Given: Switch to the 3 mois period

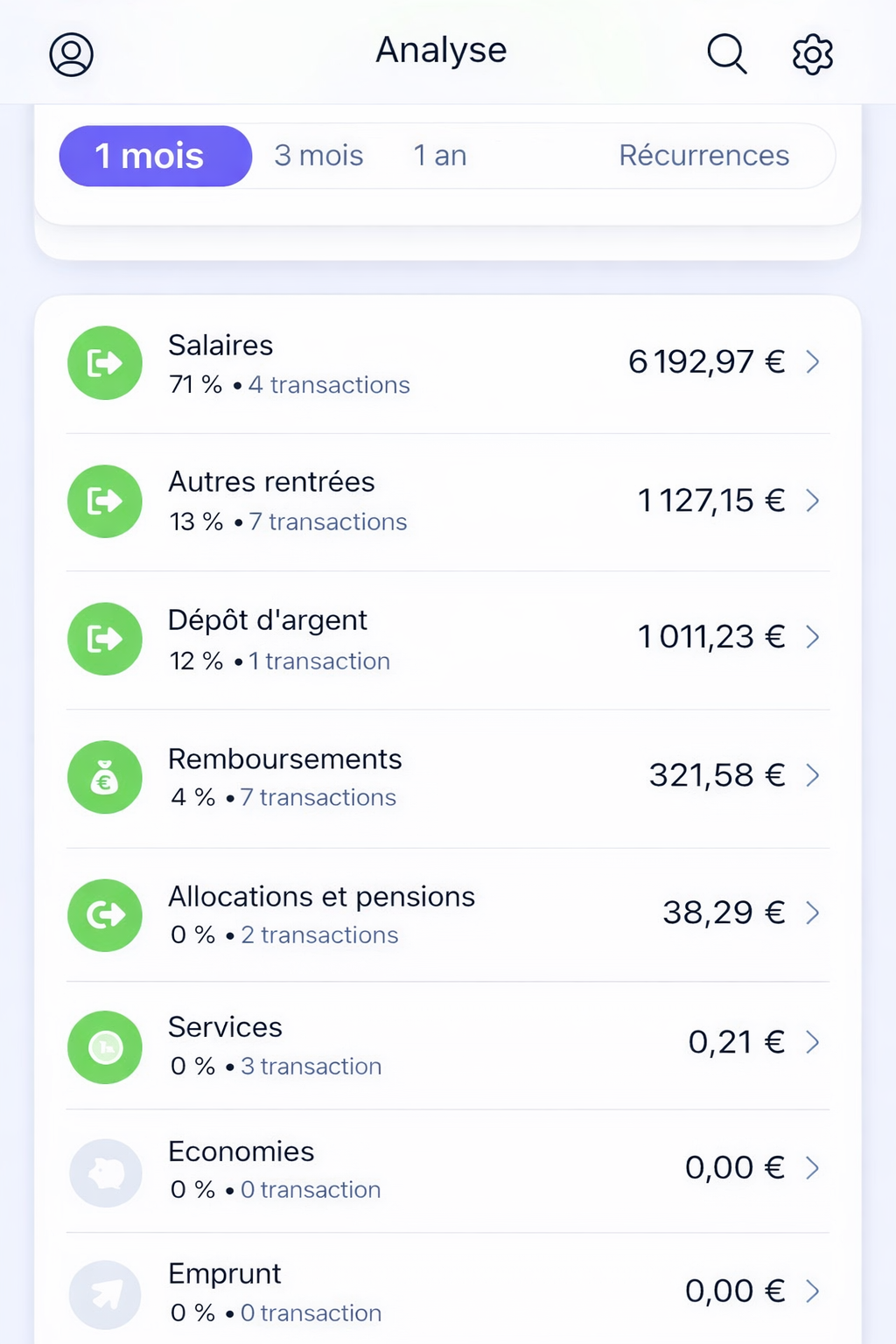Looking at the screenshot, I should coord(318,156).
